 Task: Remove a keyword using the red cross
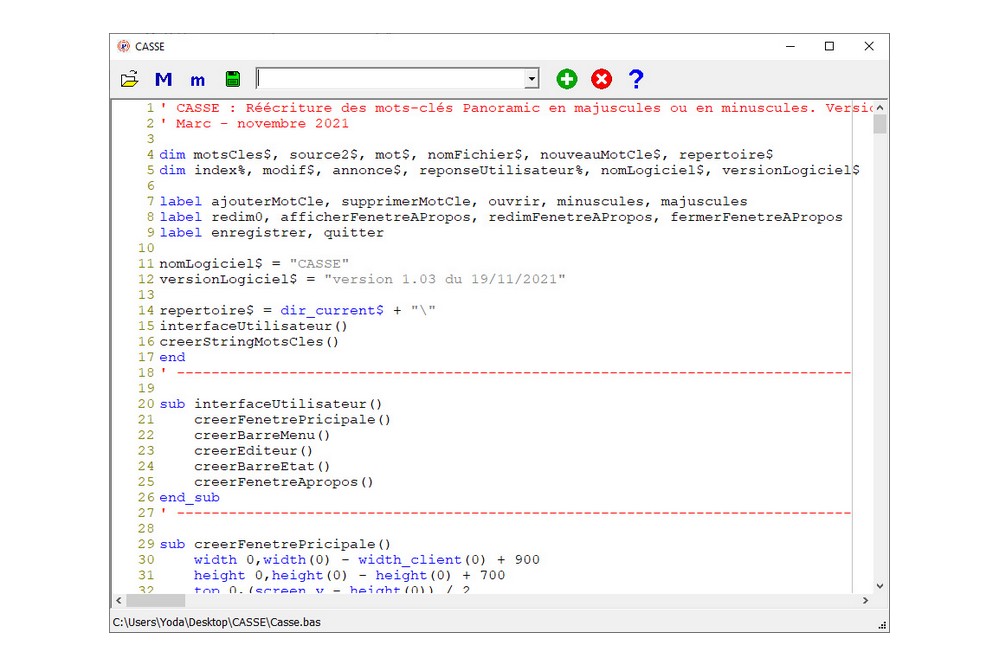(x=601, y=79)
